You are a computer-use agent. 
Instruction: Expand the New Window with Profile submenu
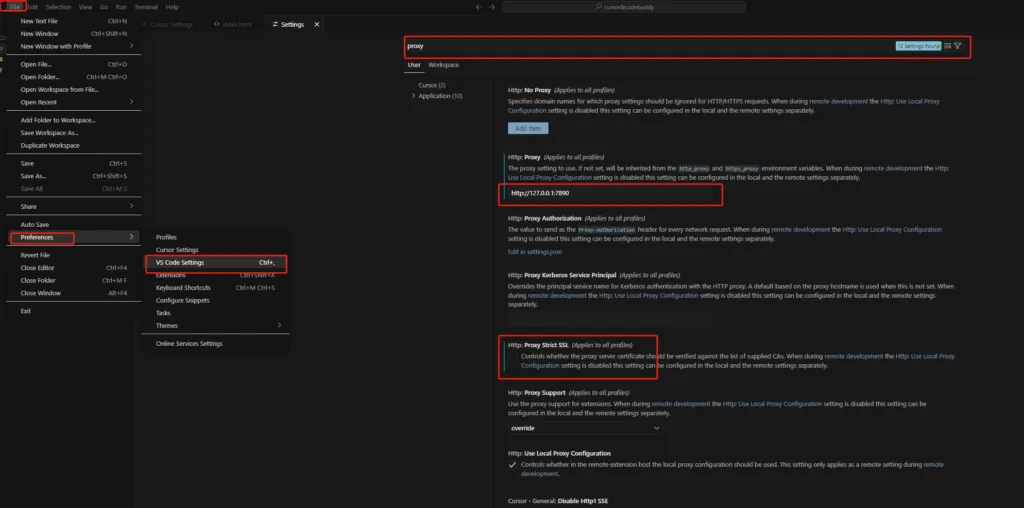click(x=131, y=46)
